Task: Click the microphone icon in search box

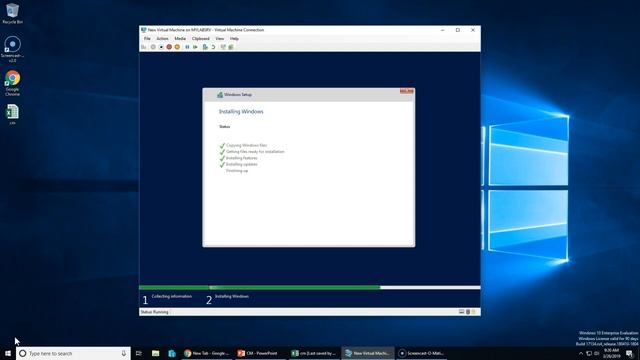Action: tap(124, 353)
